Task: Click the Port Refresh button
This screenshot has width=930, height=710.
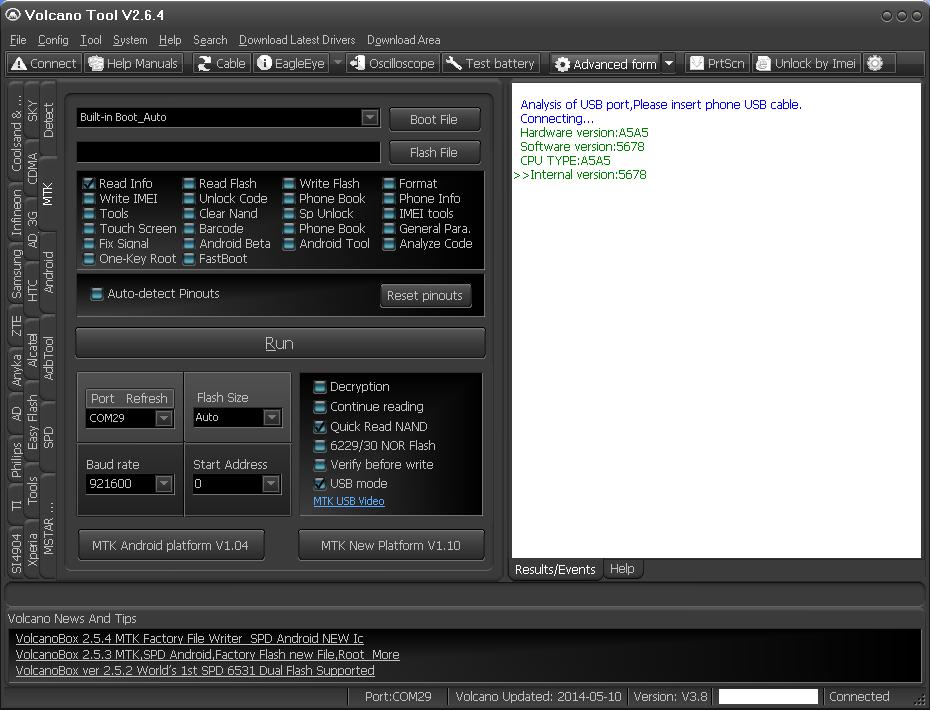Action: pos(130,399)
